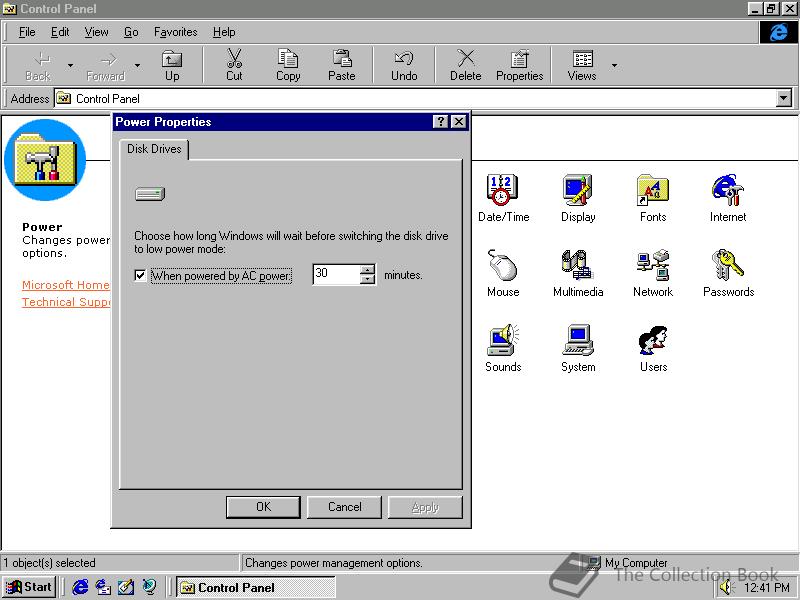The width and height of the screenshot is (800, 600).
Task: Open the Passwords control panel icon
Action: [728, 272]
